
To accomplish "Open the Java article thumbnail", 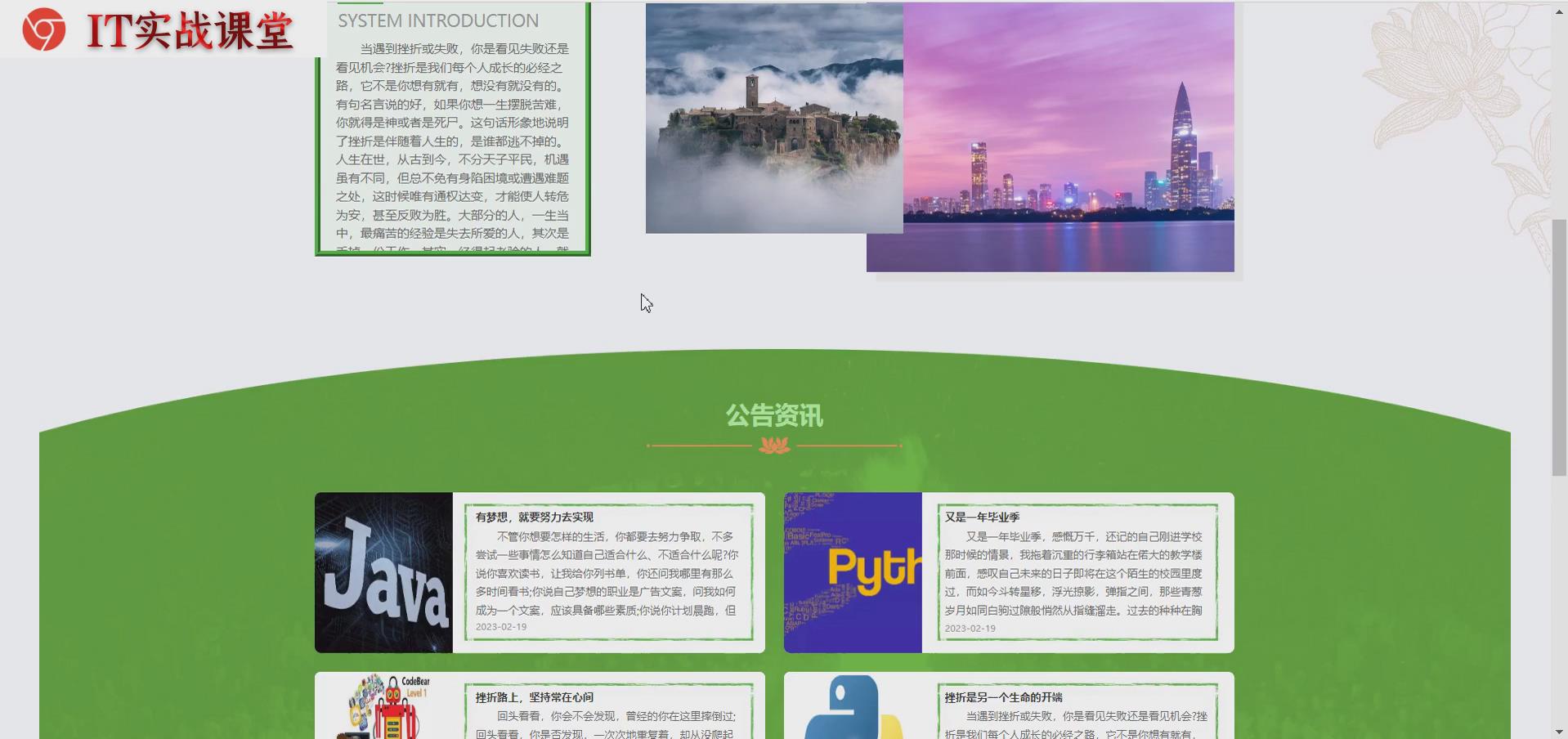I will coord(383,572).
